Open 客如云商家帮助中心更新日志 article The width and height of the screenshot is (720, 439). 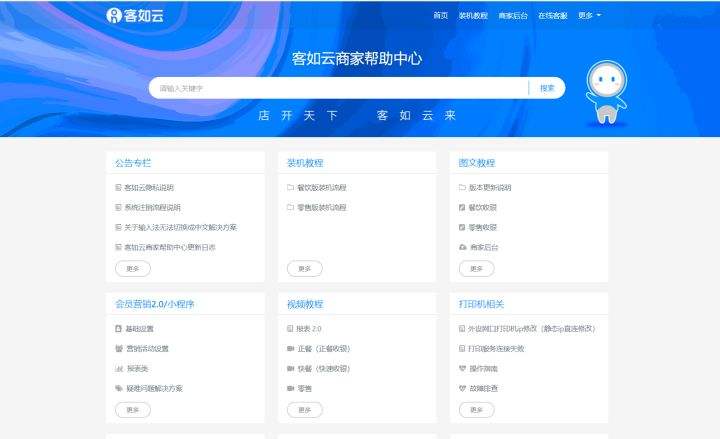point(170,247)
